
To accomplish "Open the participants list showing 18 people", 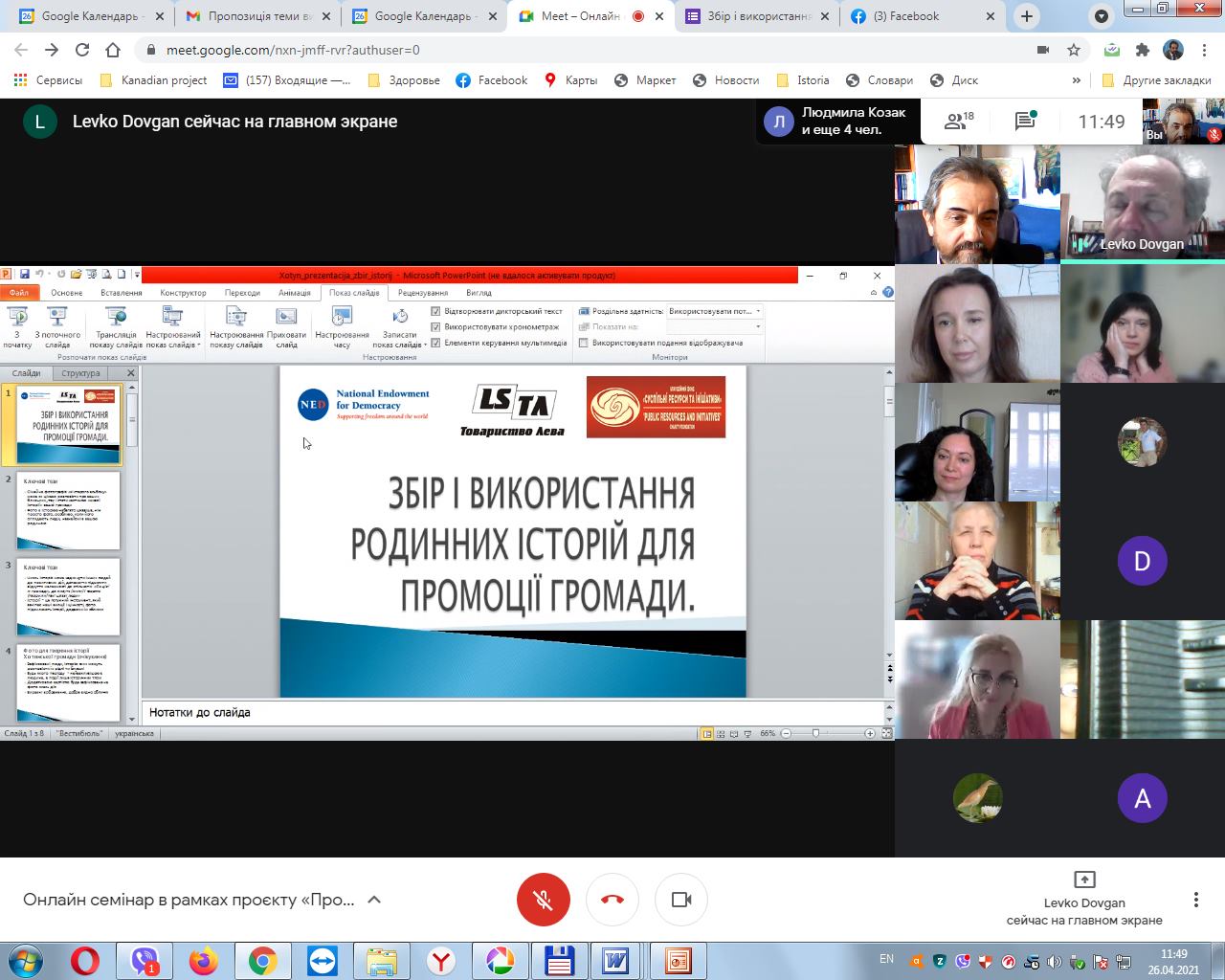I will tap(958, 122).
